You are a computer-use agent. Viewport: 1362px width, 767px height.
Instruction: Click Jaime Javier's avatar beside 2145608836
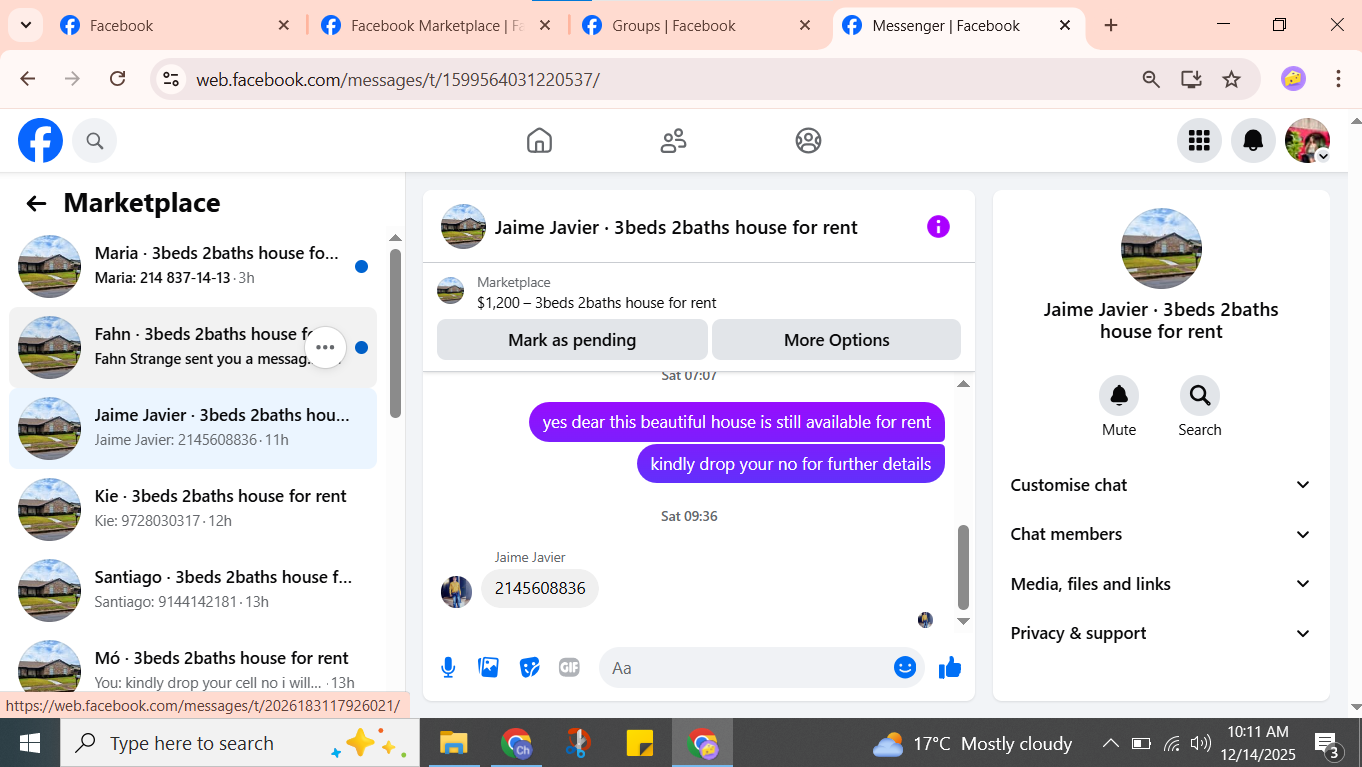coord(457,591)
